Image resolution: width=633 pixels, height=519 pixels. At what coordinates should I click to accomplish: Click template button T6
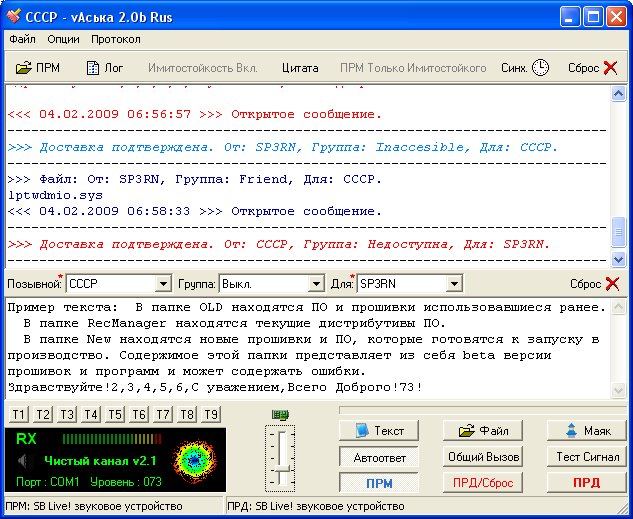click(139, 414)
